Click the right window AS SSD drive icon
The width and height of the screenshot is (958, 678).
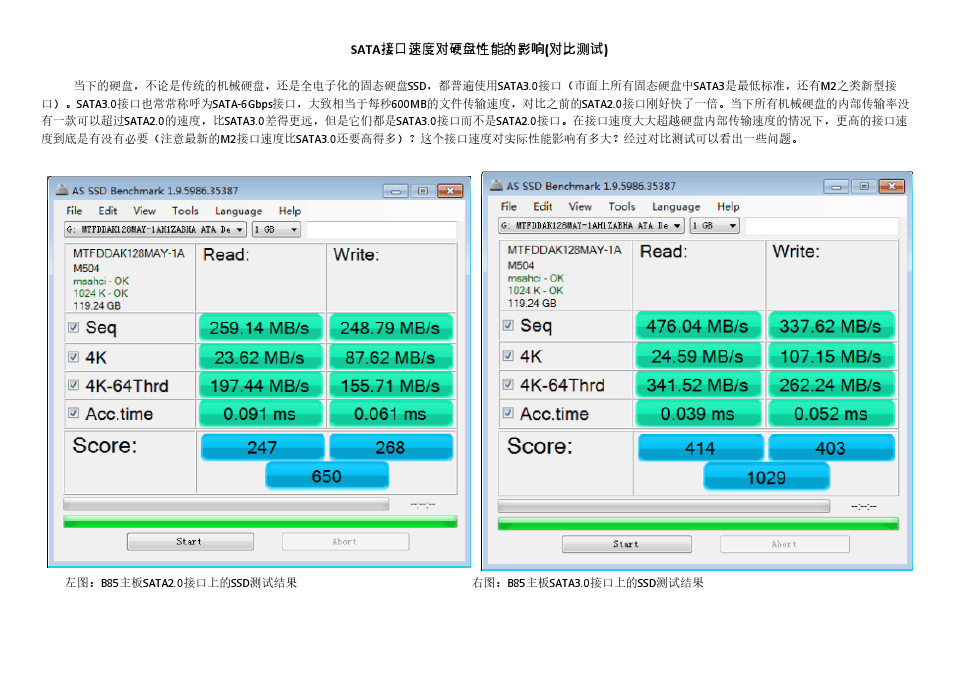point(496,184)
